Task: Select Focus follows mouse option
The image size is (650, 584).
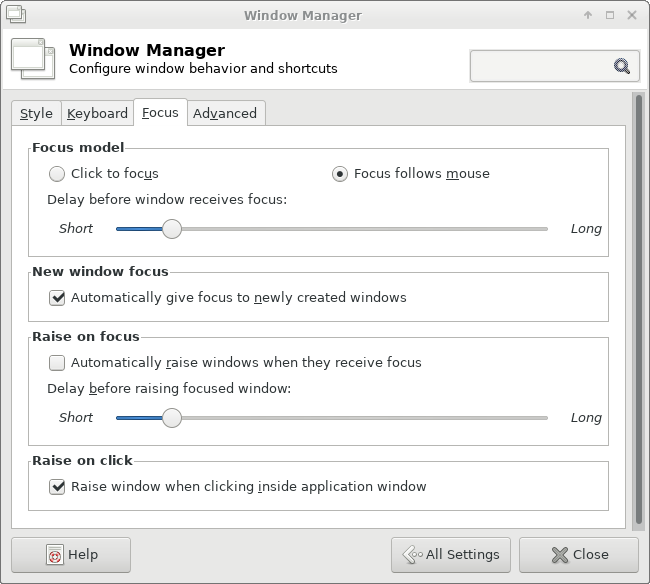Action: pos(340,174)
